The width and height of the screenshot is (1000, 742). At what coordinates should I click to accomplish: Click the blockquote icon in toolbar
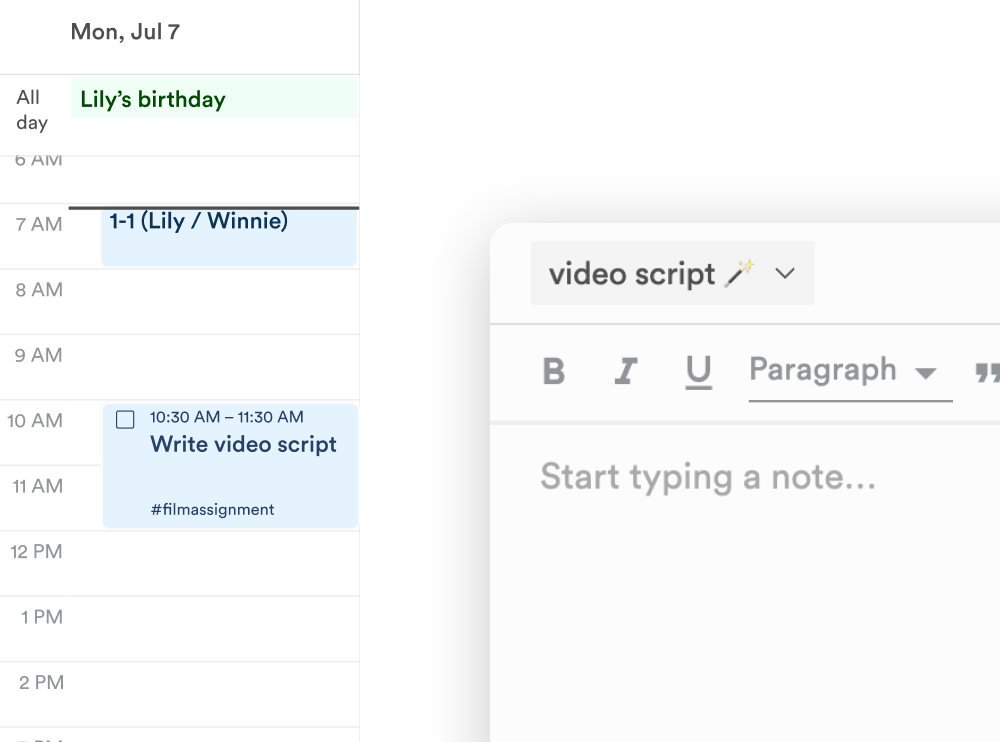[x=987, y=372]
